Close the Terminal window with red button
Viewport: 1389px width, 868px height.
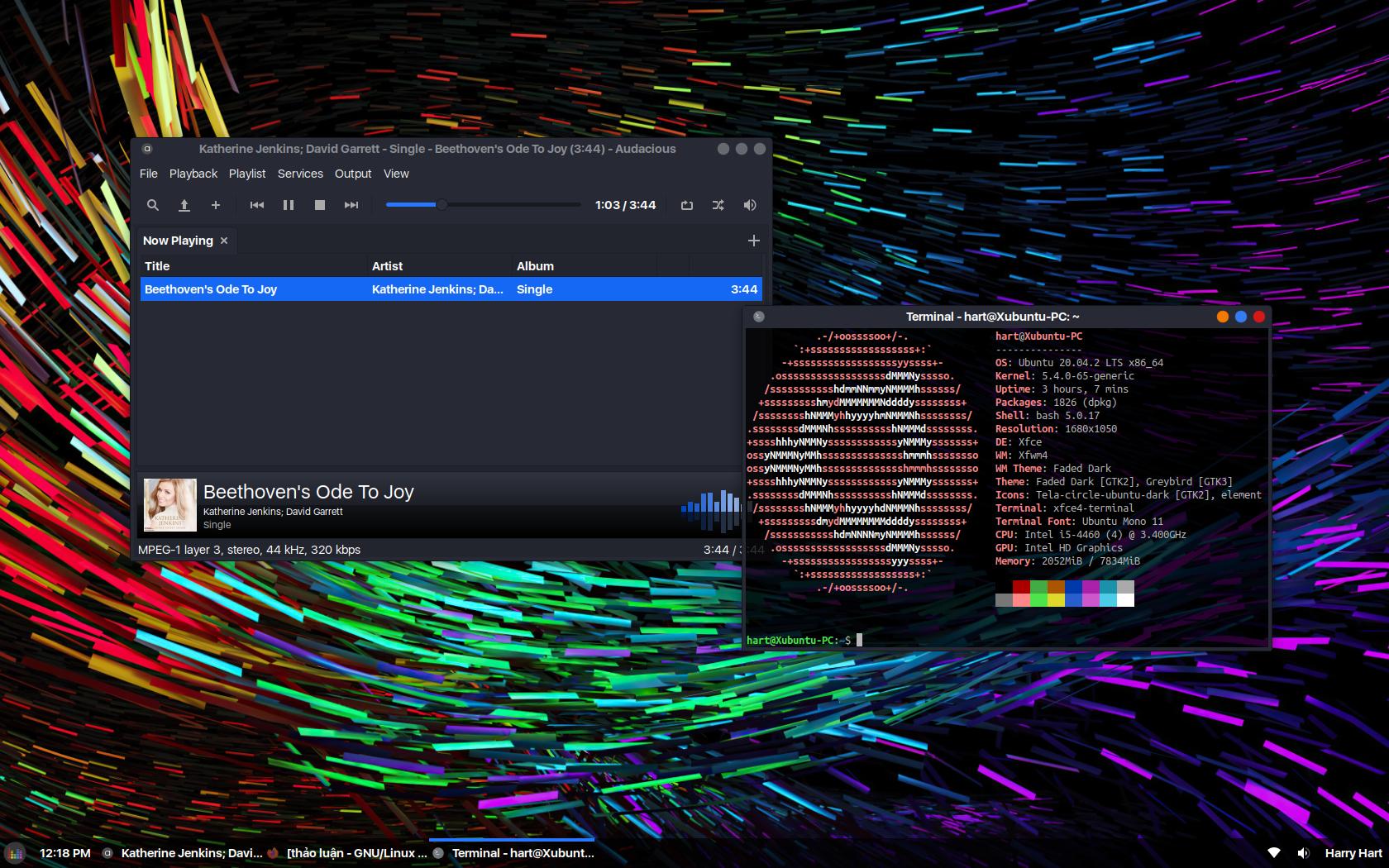pyautogui.click(x=1259, y=317)
